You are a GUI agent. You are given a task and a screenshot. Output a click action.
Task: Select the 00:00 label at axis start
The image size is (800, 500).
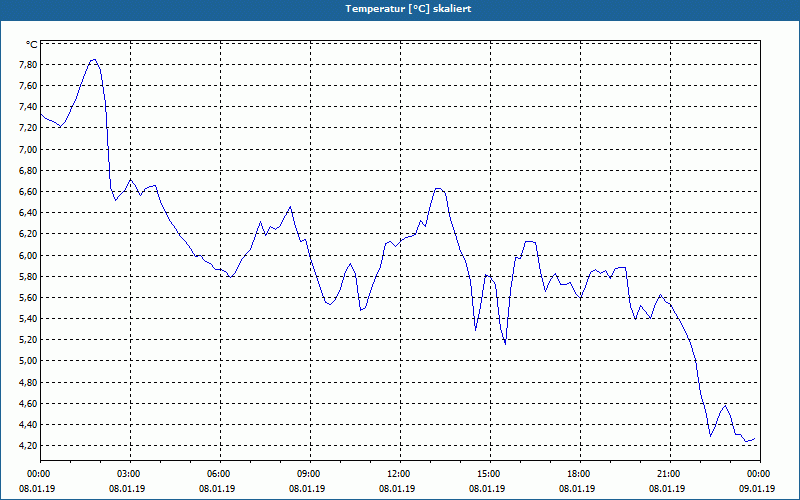(38, 474)
